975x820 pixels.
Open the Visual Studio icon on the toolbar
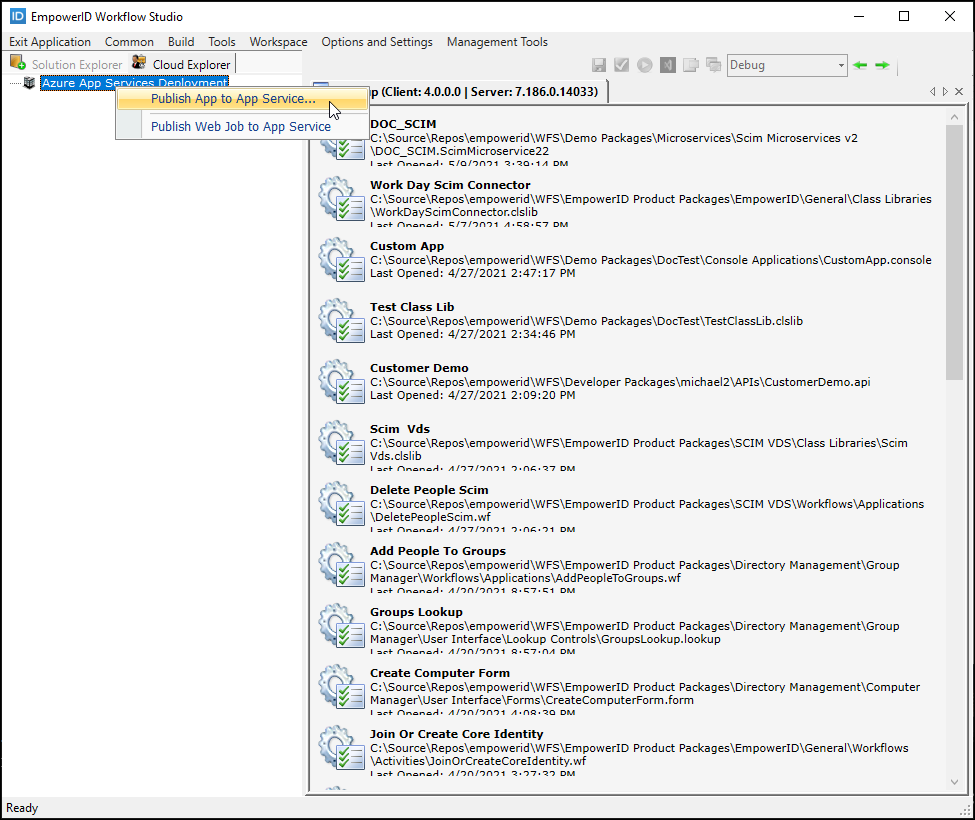pos(667,64)
